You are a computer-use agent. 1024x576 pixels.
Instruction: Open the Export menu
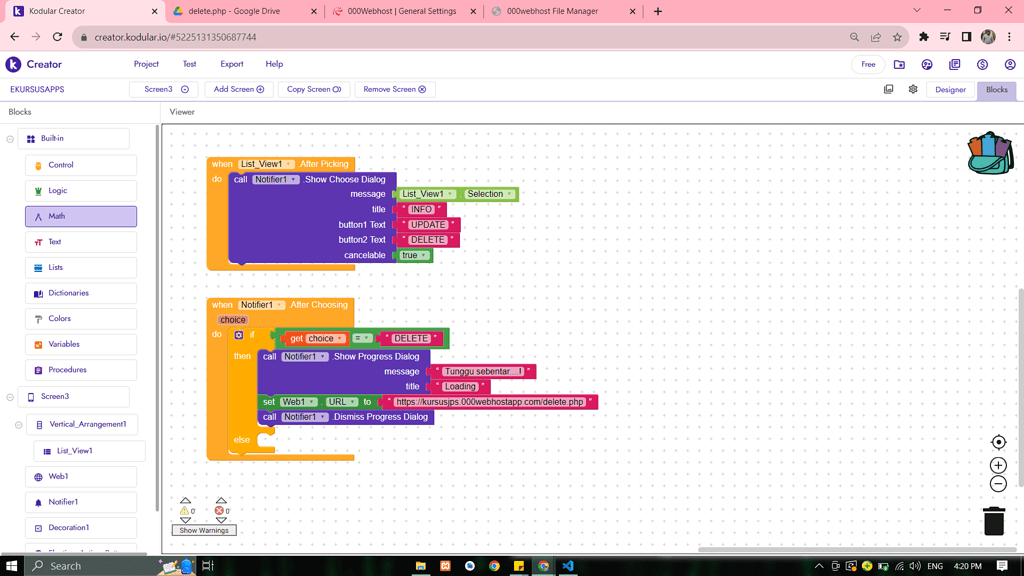coord(231,64)
